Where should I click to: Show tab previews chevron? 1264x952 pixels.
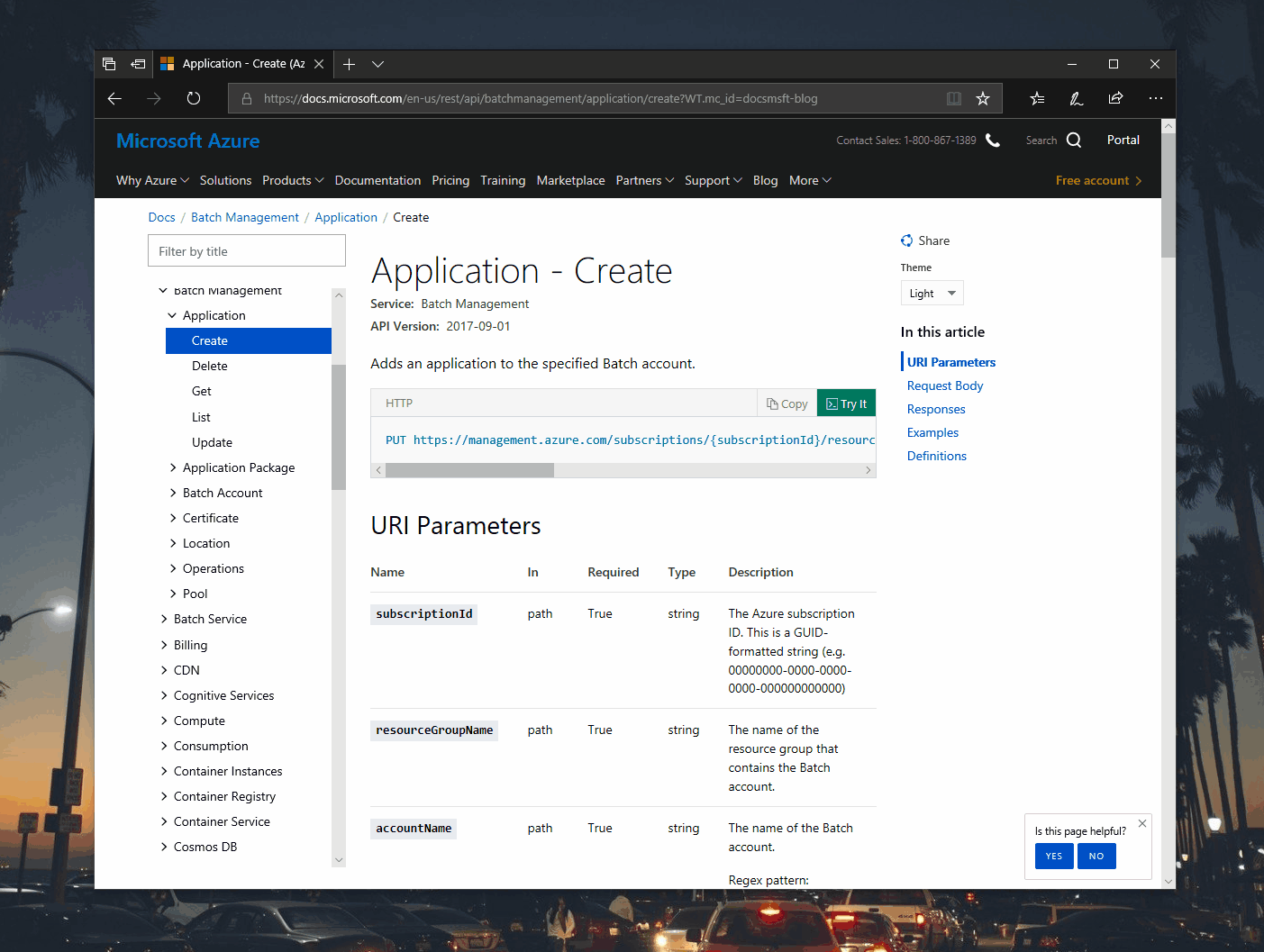pyautogui.click(x=378, y=64)
